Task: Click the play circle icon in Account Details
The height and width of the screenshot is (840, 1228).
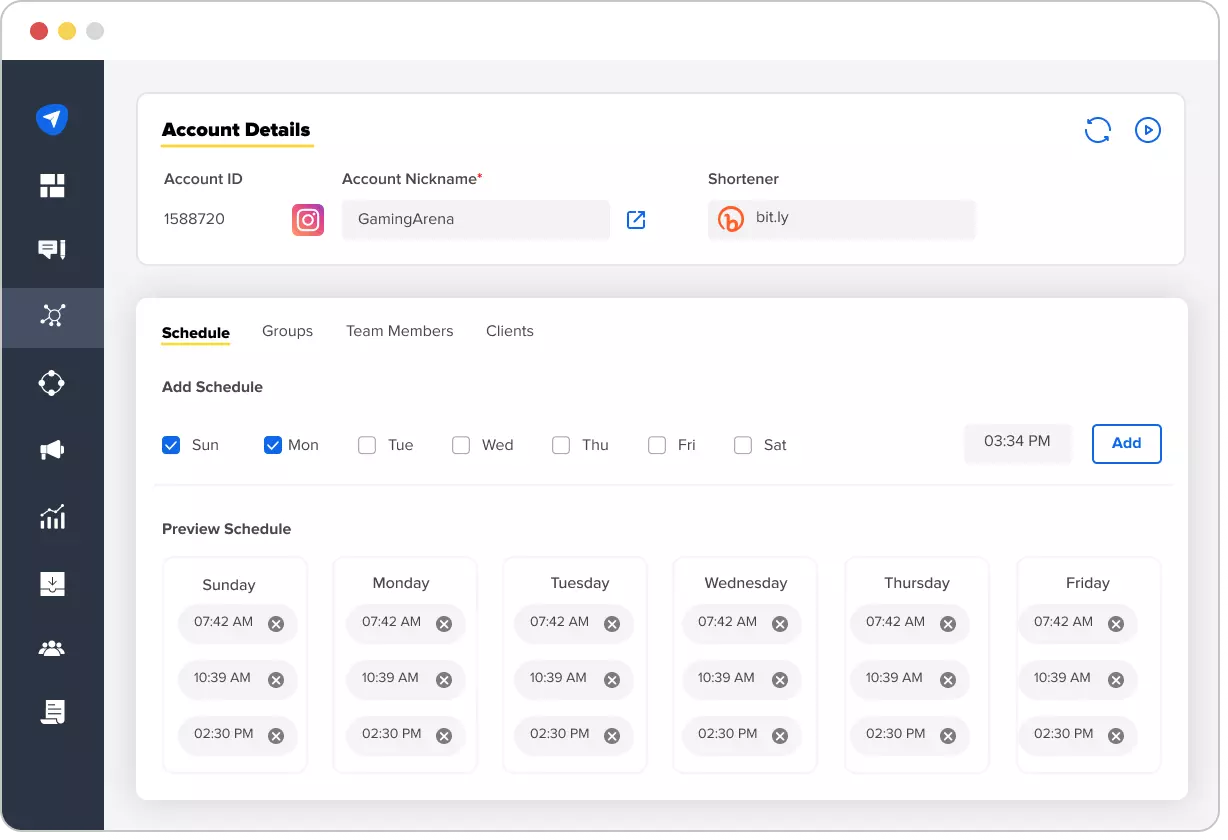Action: coord(1148,130)
